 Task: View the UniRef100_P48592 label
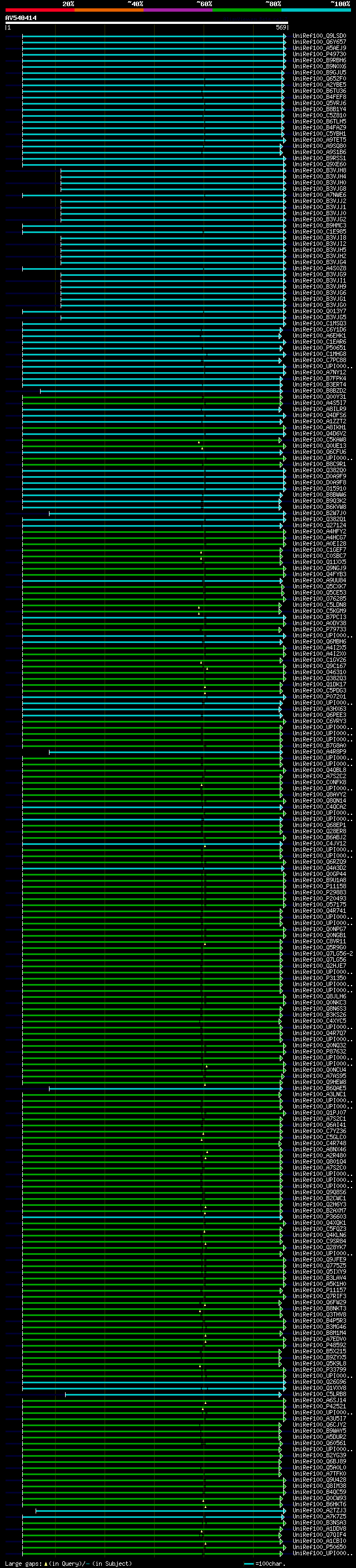(319, 1345)
